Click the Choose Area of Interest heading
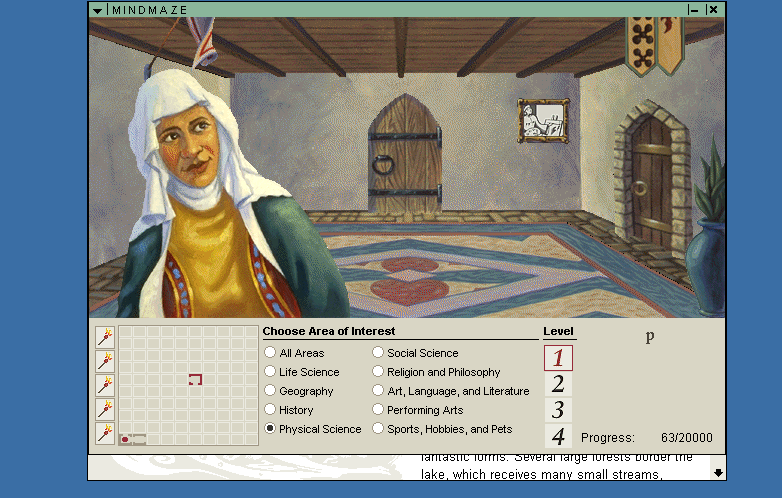Screen dimensions: 782x498 tap(329, 331)
